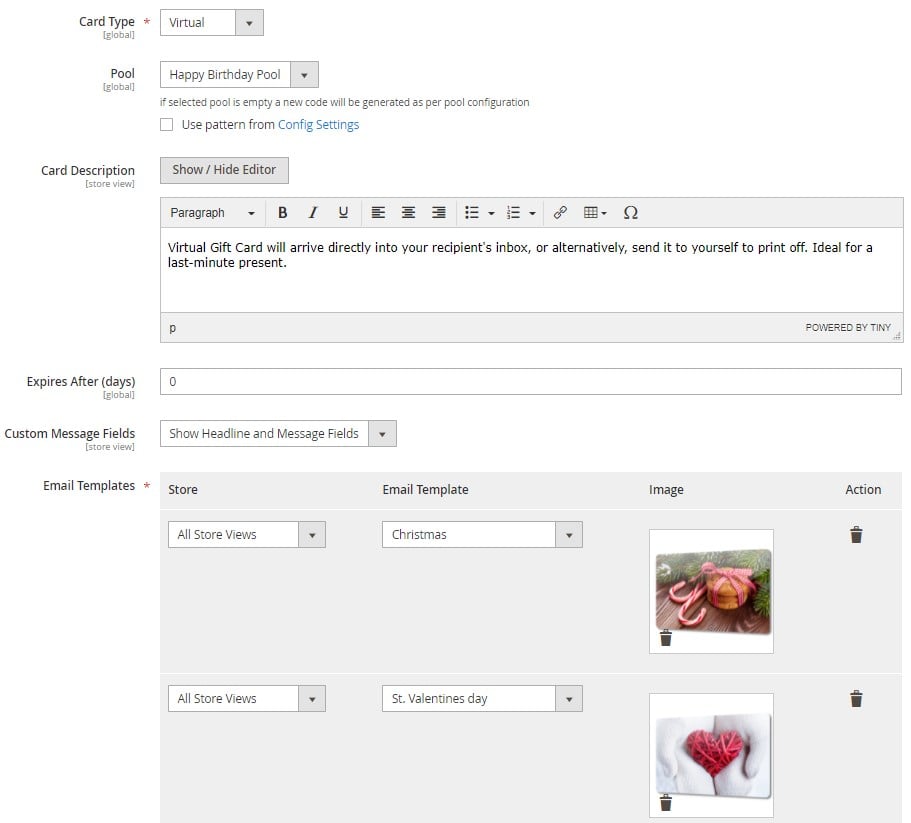Open the Happy Birthday Pool dropdown
911x823 pixels.
point(239,74)
